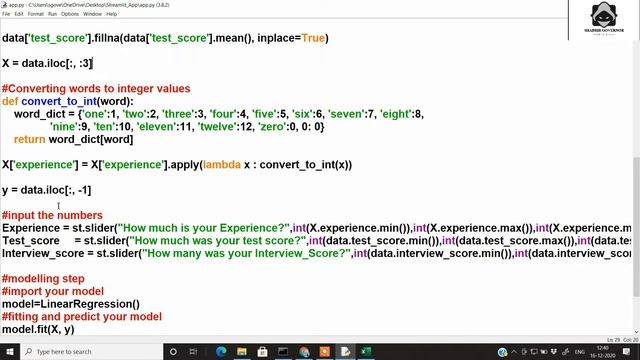Click 'model=LinearRegression()' line
640x360 pixels.
tap(71, 304)
